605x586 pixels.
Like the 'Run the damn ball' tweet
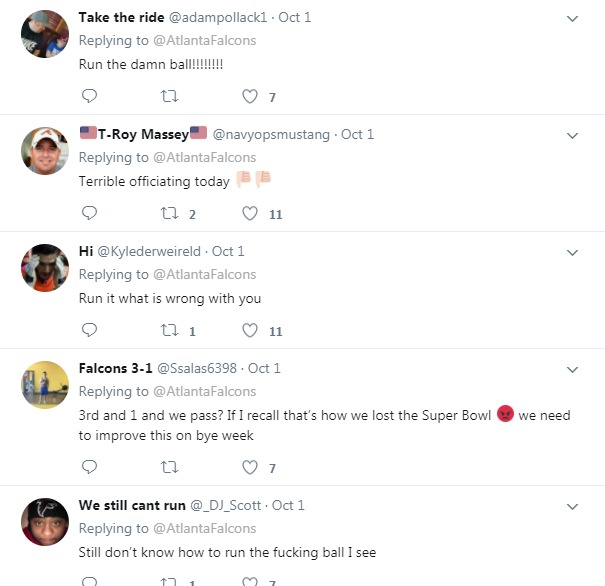coord(250,96)
